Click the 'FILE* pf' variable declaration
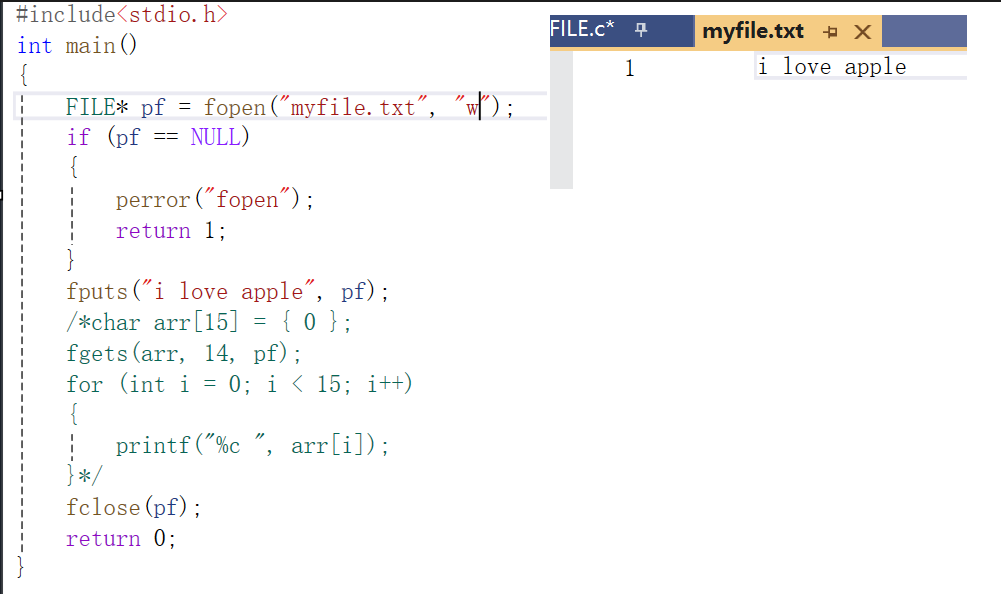 coord(116,107)
